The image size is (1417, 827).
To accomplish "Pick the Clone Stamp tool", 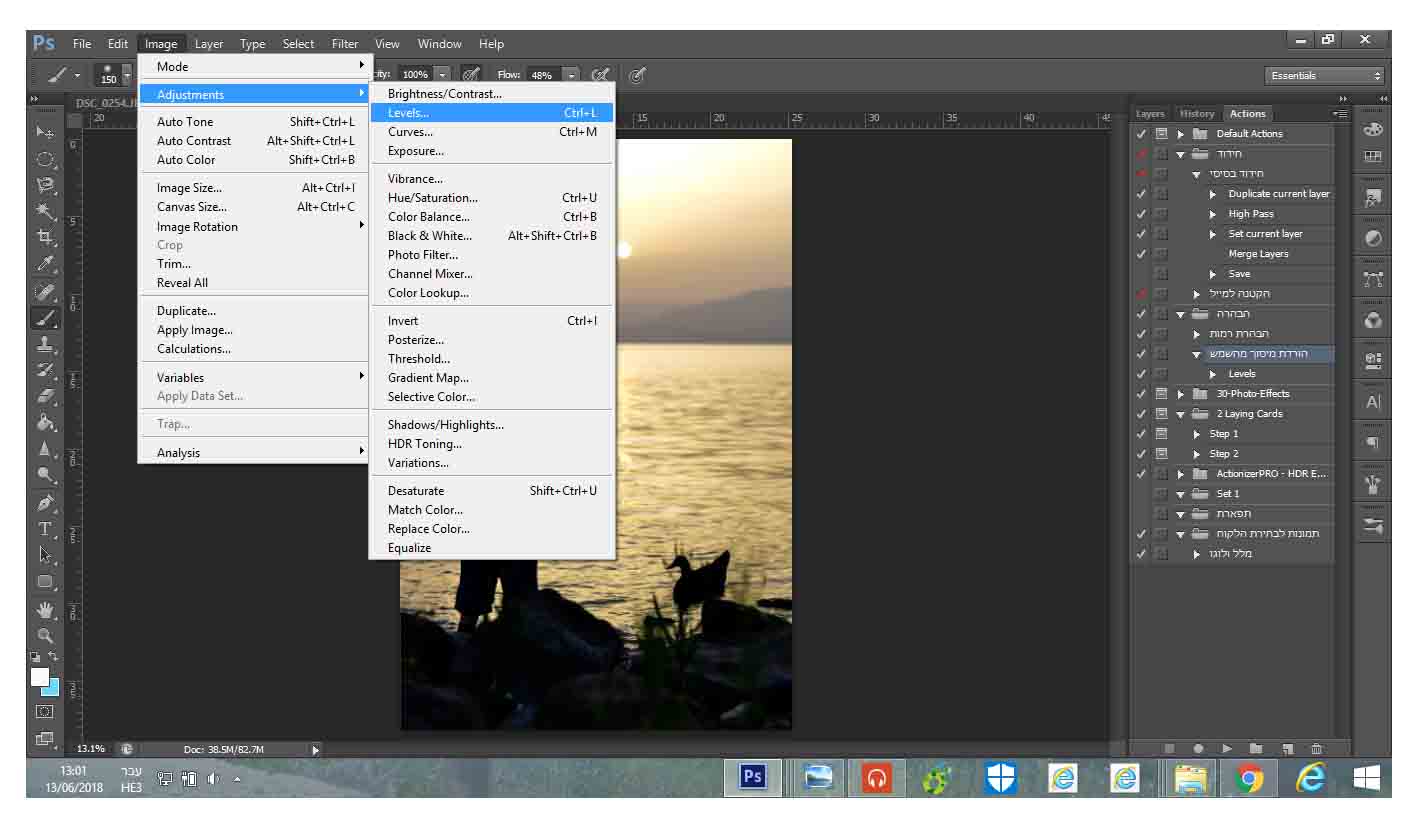I will [45, 344].
